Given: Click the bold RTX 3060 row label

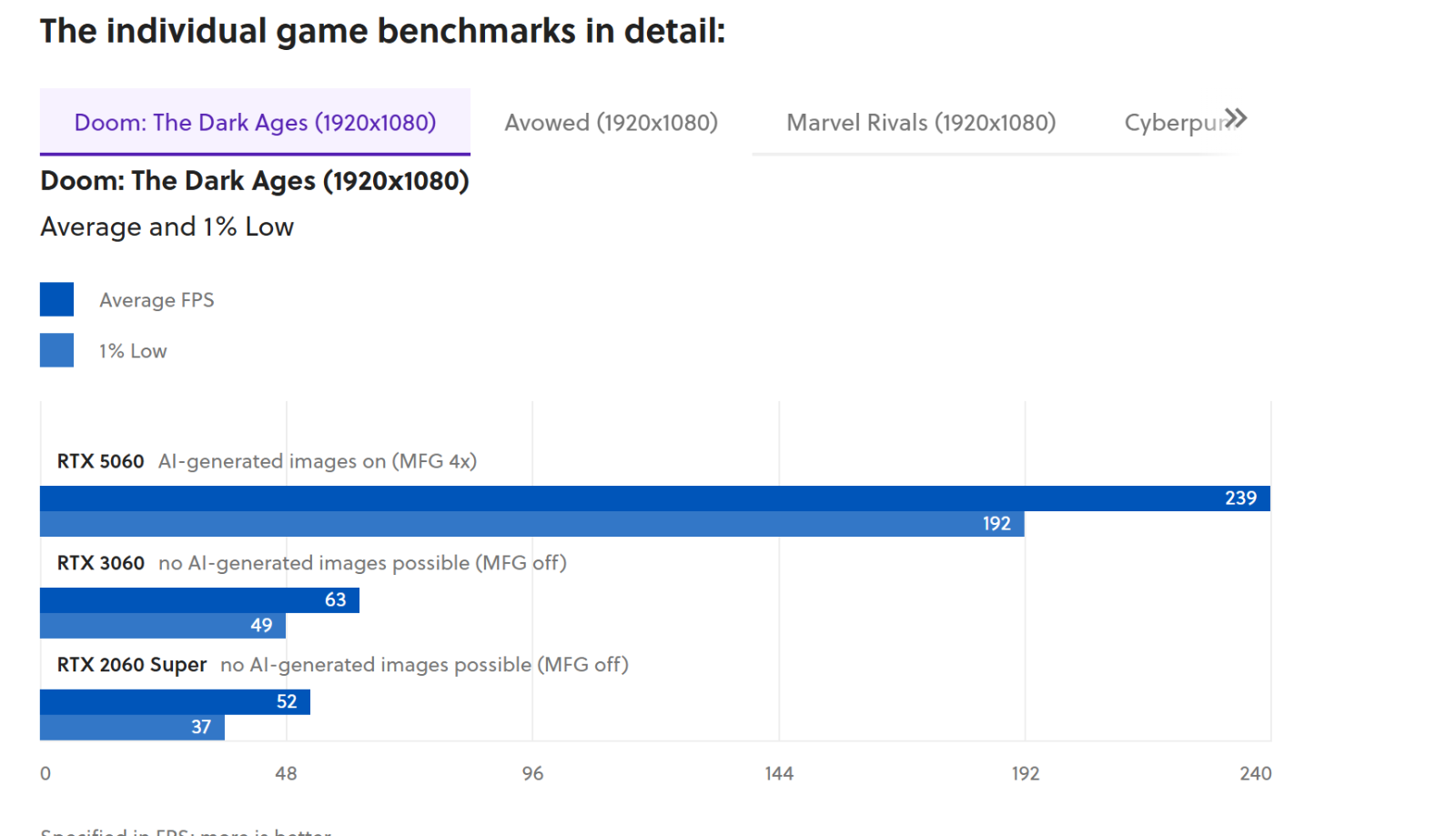Looking at the screenshot, I should coord(100,563).
